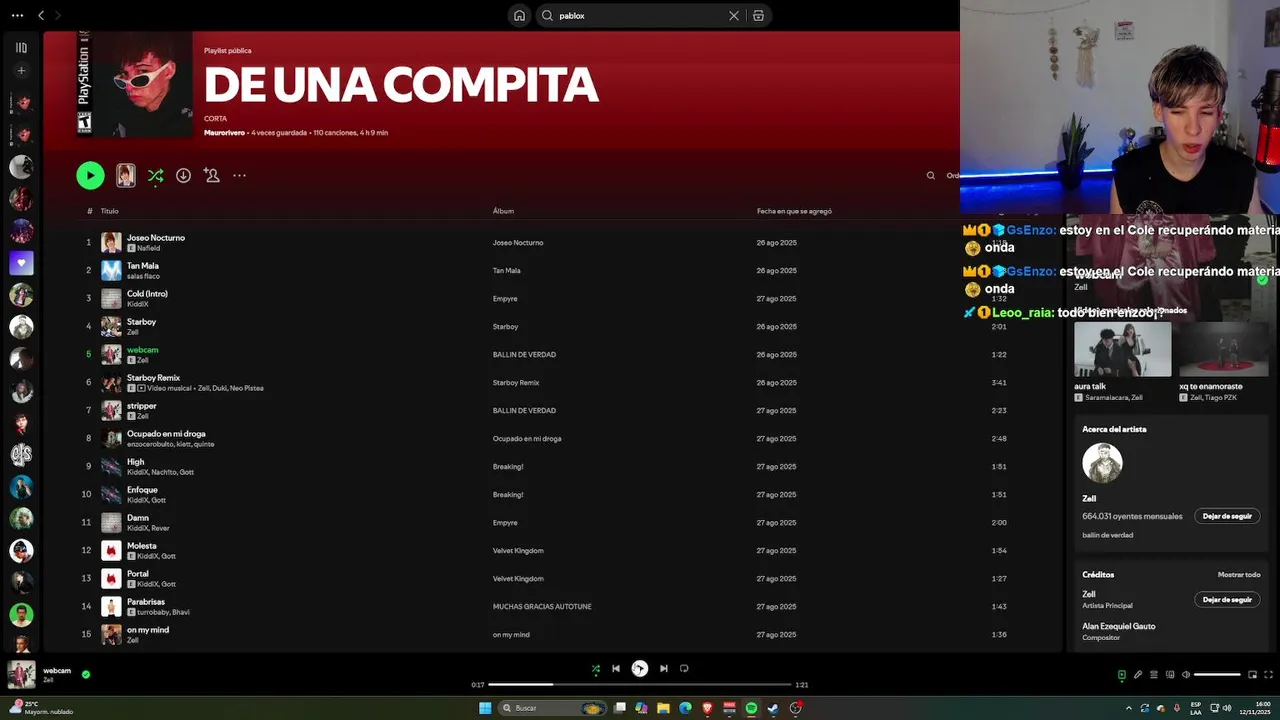This screenshot has height=720, width=1280.
Task: Open the play queue icon
Action: [x=1153, y=675]
